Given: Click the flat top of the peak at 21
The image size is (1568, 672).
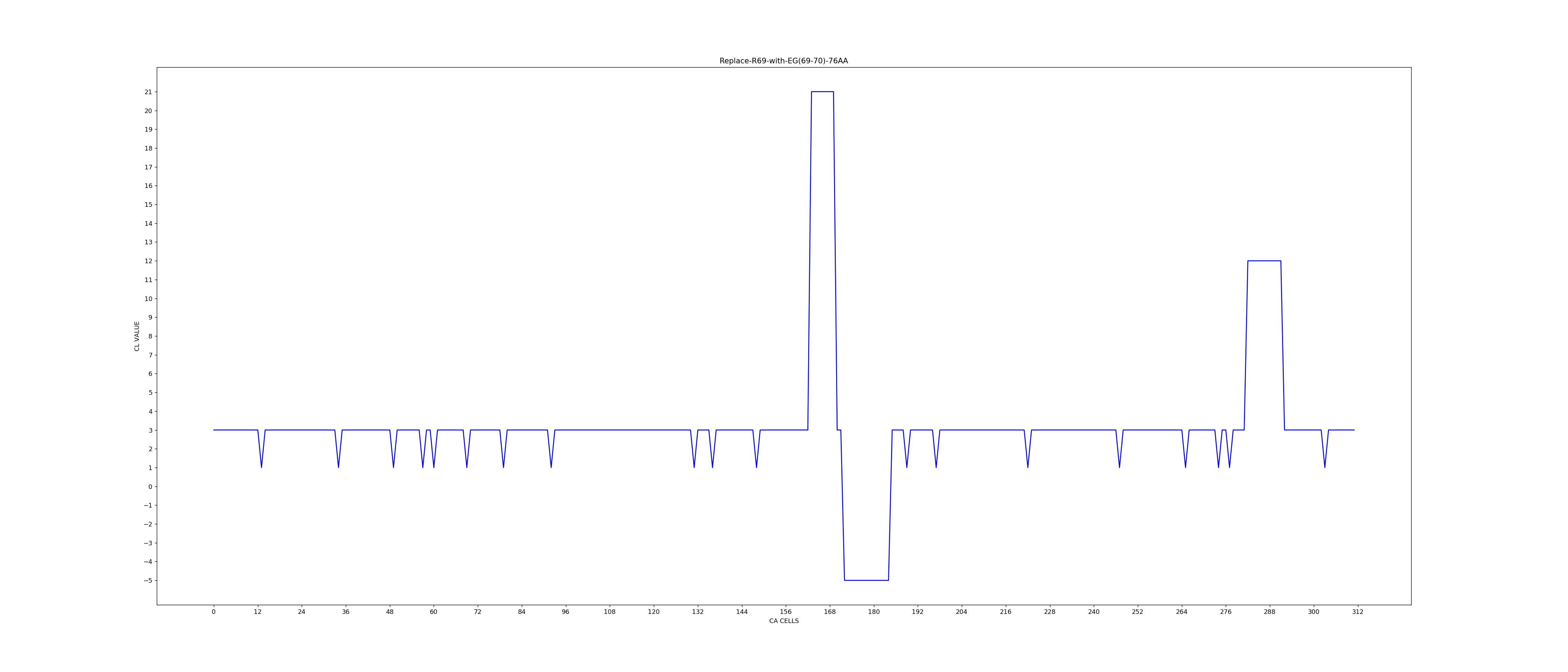Looking at the screenshot, I should click(822, 92).
